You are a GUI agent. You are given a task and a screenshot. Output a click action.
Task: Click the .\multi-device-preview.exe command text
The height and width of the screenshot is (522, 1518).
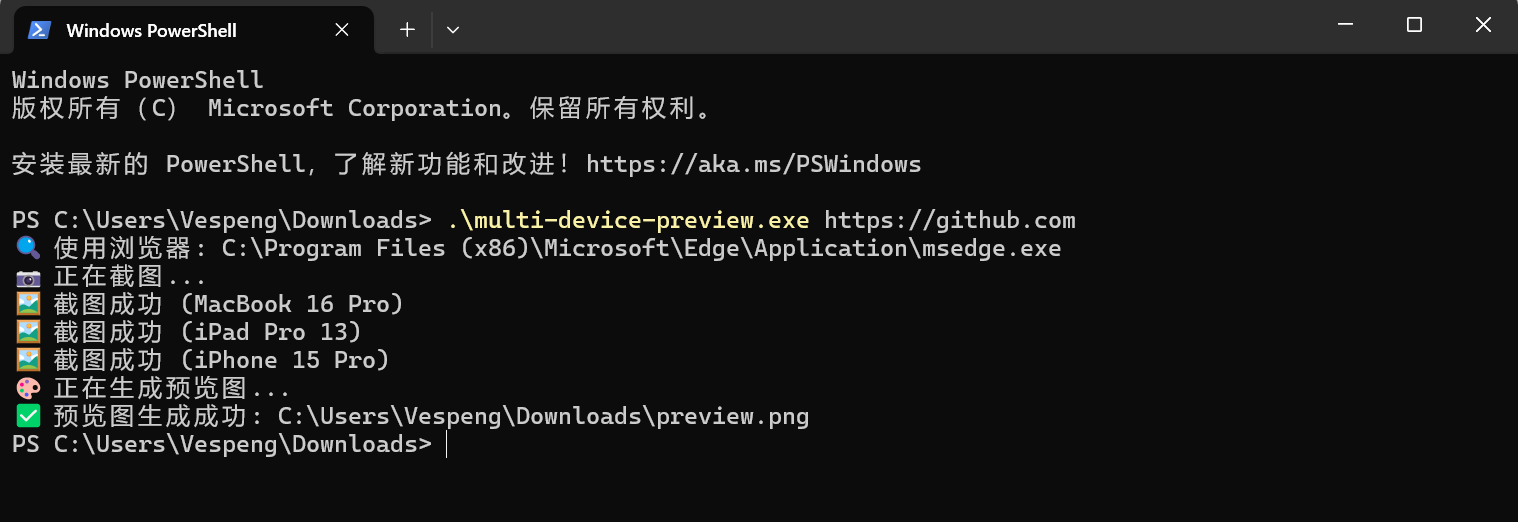tap(628, 220)
